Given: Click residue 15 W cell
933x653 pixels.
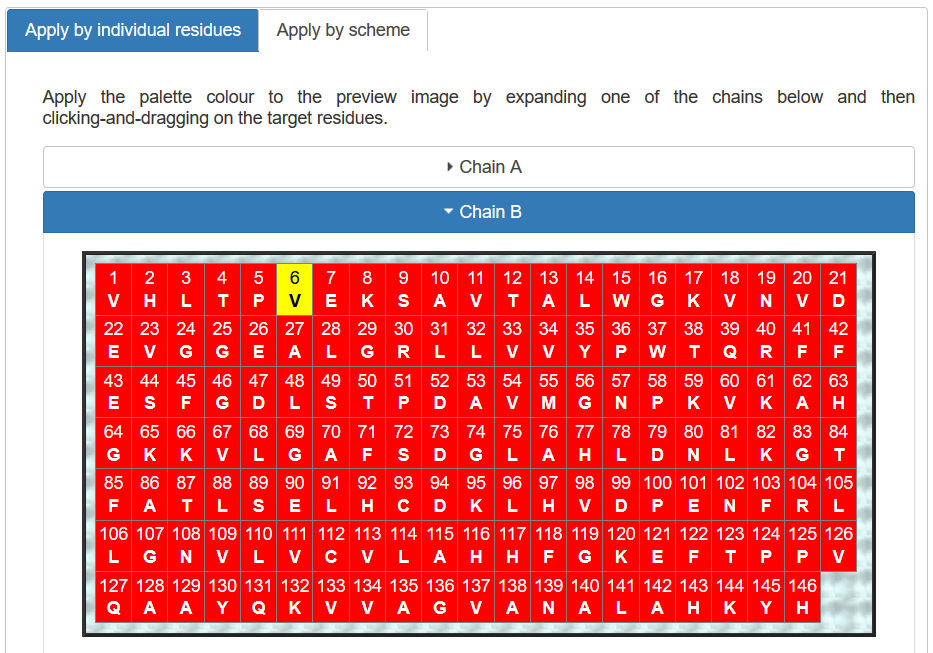Looking at the screenshot, I should 621,289.
